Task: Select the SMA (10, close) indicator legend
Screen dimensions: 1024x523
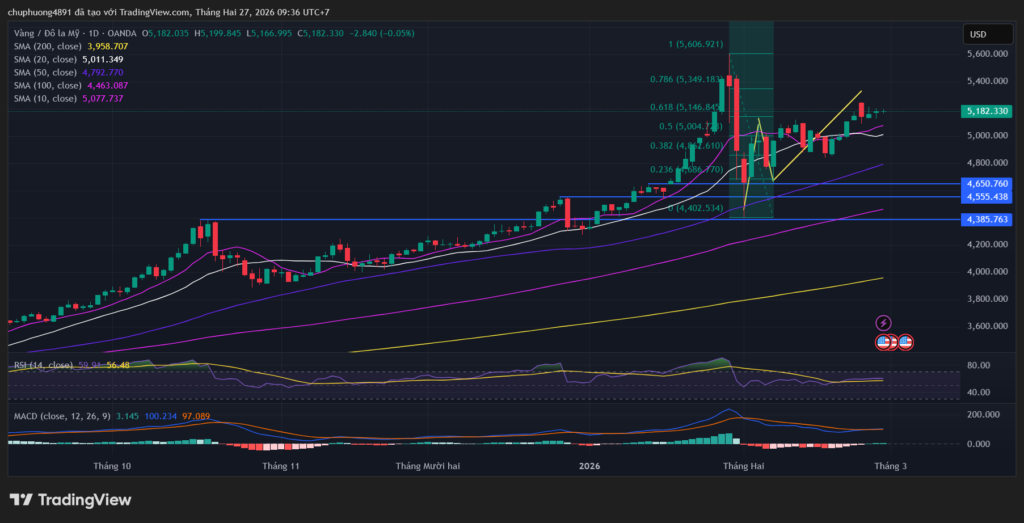Action: [x=43, y=99]
